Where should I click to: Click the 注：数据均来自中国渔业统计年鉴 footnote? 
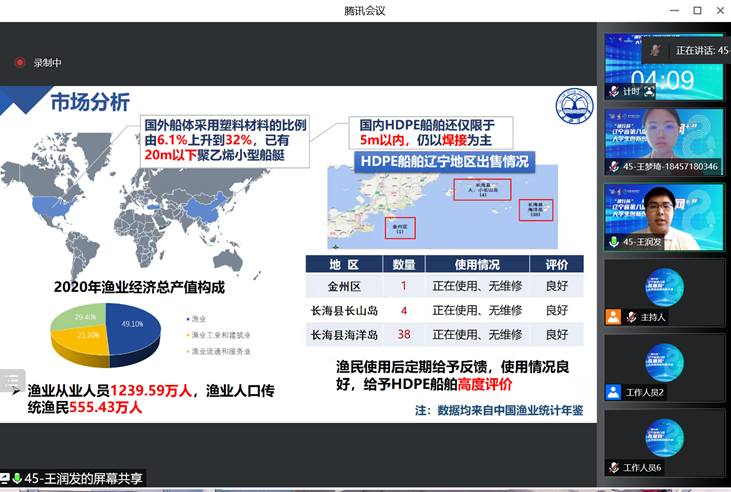[499, 410]
